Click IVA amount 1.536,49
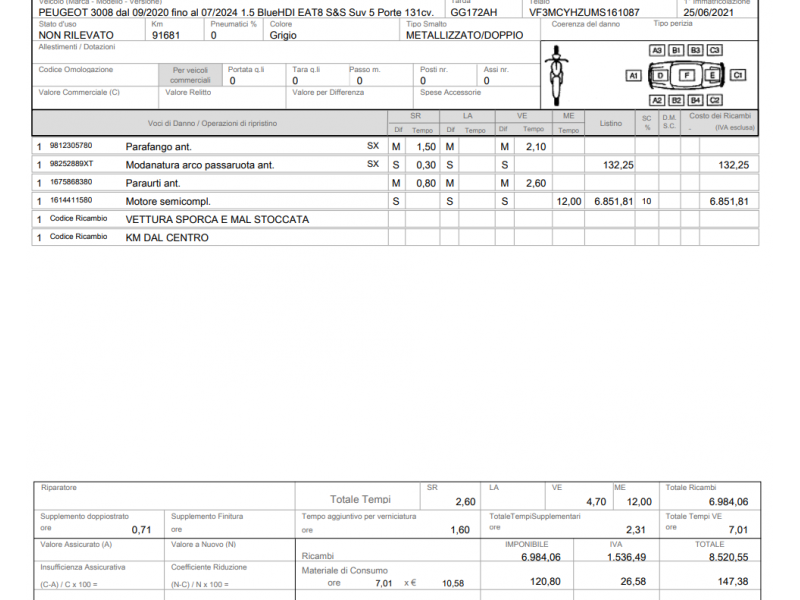 [x=627, y=558]
